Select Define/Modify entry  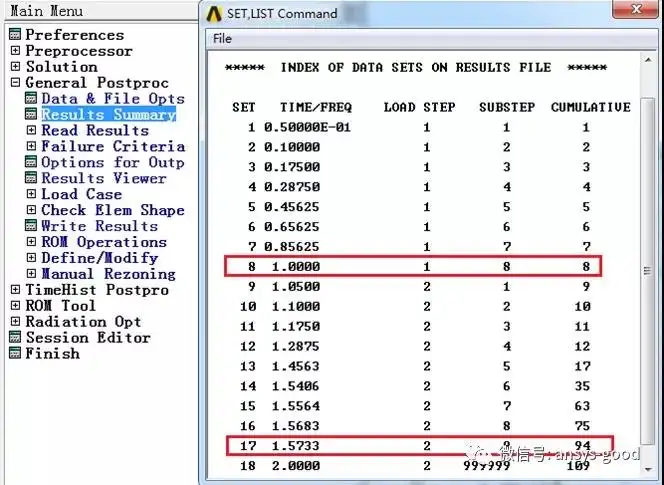(100, 258)
